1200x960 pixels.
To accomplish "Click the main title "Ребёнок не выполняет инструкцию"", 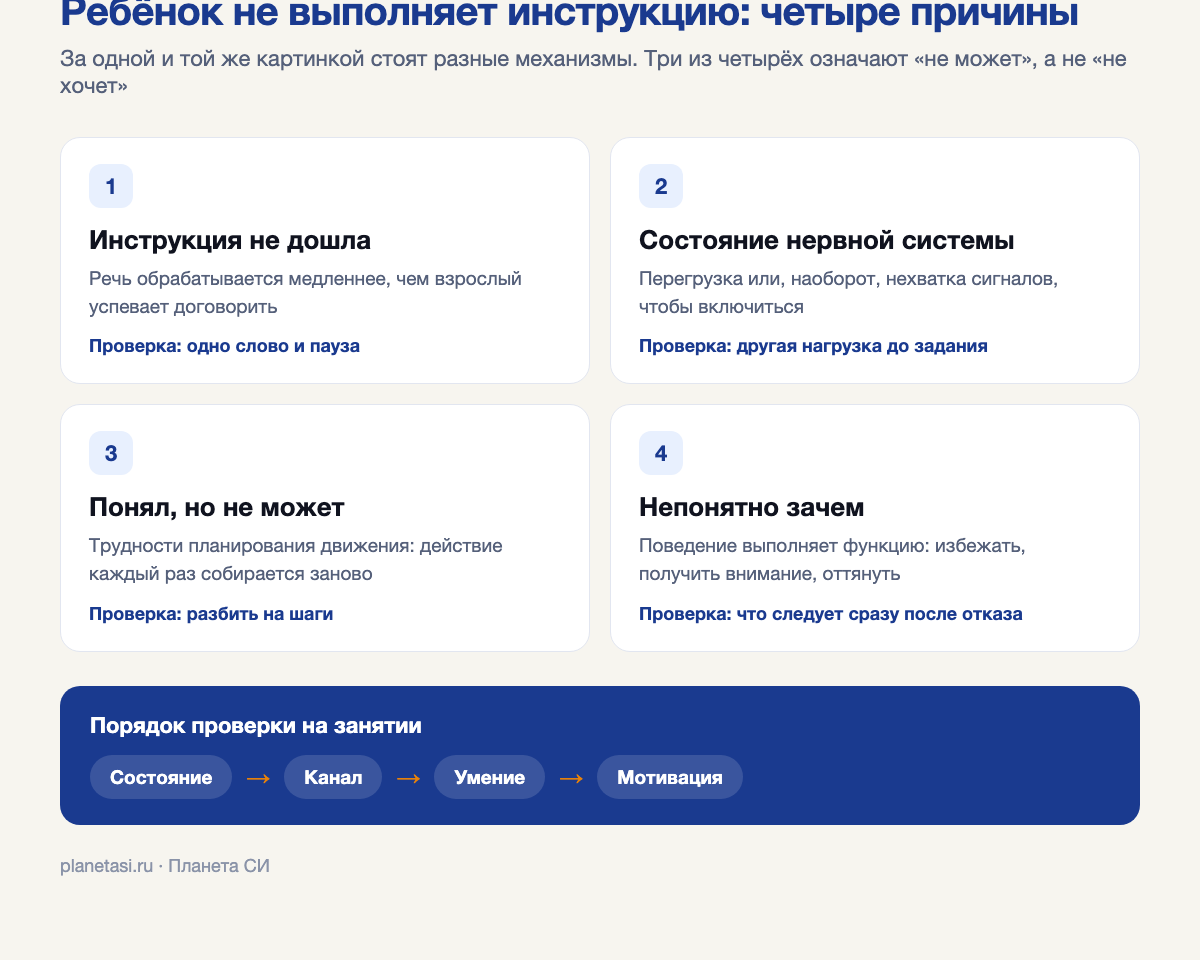I will [x=569, y=14].
